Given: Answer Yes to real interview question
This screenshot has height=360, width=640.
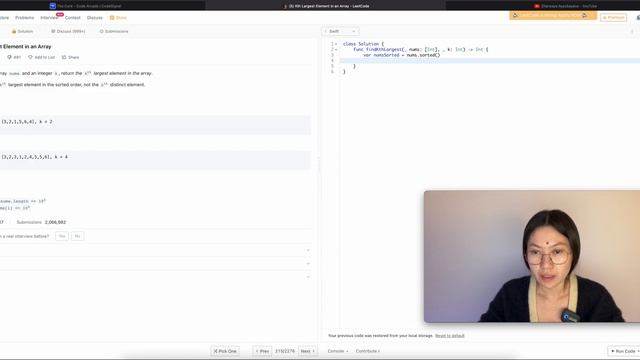Looking at the screenshot, I should coord(62,236).
